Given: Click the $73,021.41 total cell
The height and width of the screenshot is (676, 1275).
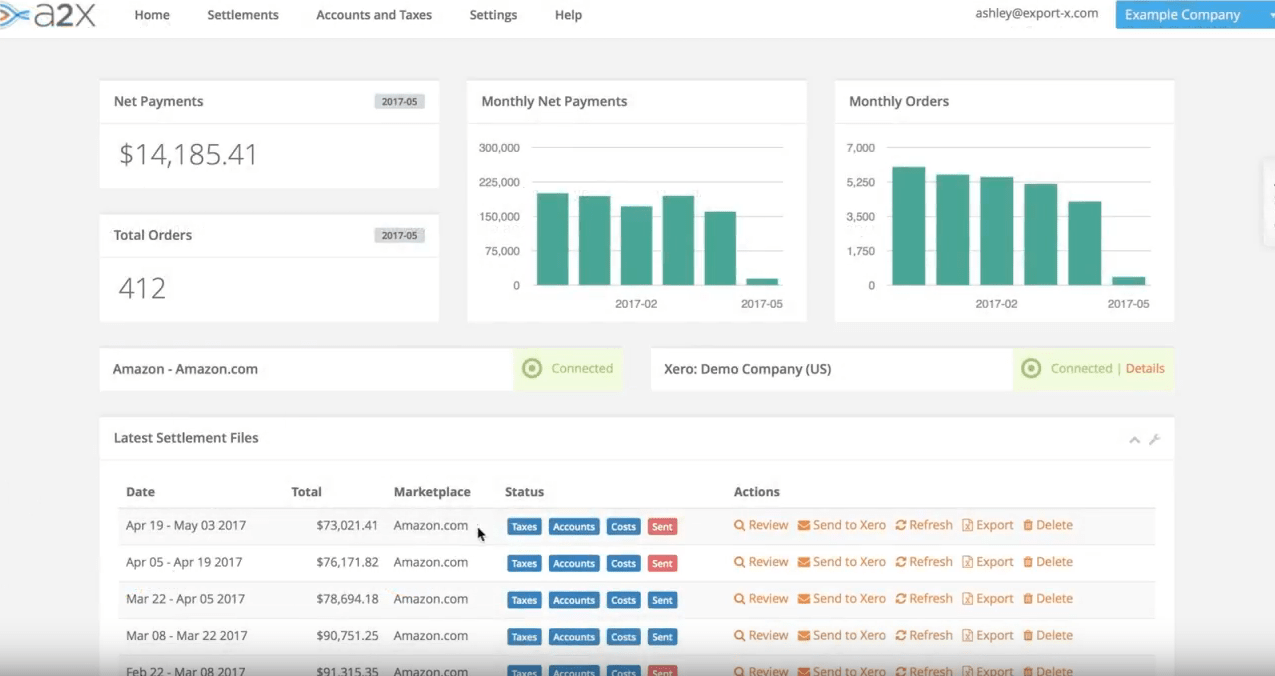Looking at the screenshot, I should pos(347,525).
